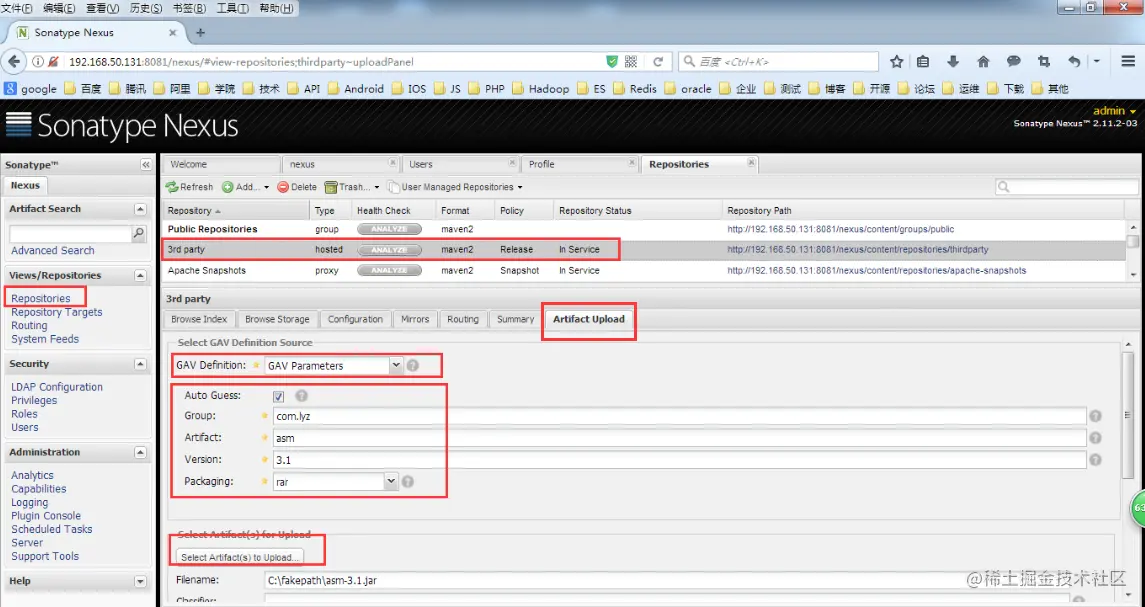
Task: Click help icon next to GAV Definition
Action: click(x=413, y=365)
